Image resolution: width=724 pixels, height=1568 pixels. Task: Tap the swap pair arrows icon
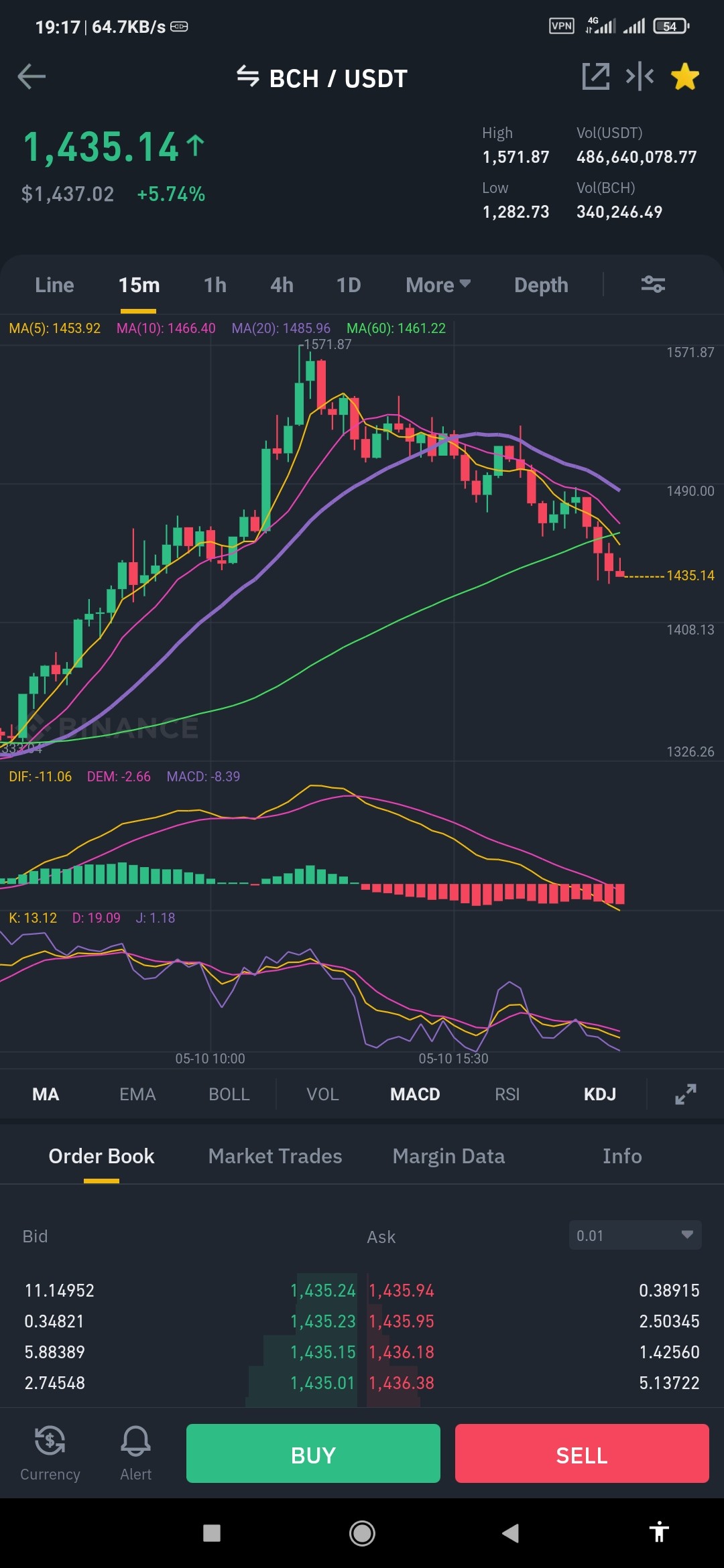pos(248,77)
